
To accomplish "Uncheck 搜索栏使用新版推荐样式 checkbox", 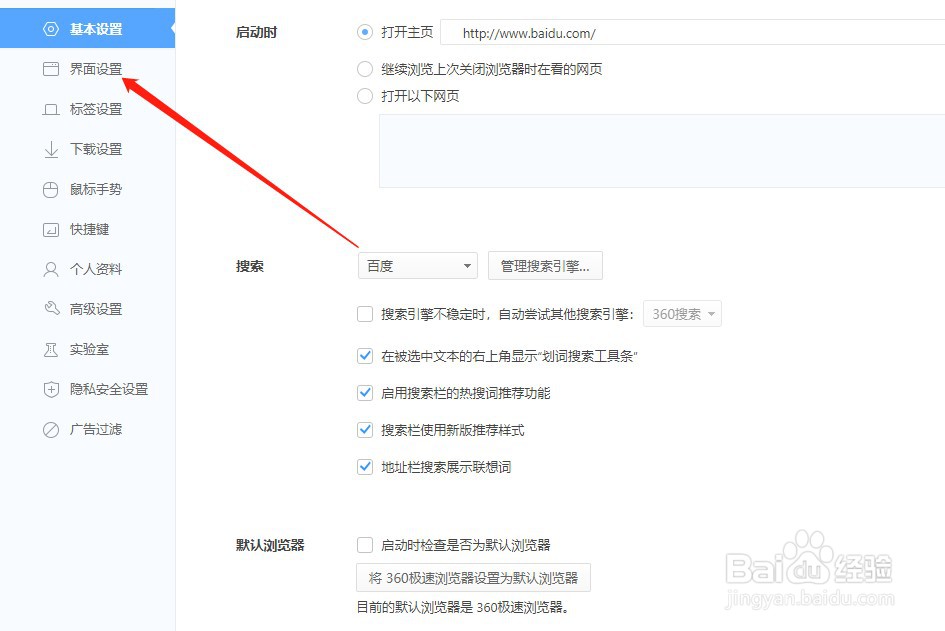I will [x=365, y=430].
